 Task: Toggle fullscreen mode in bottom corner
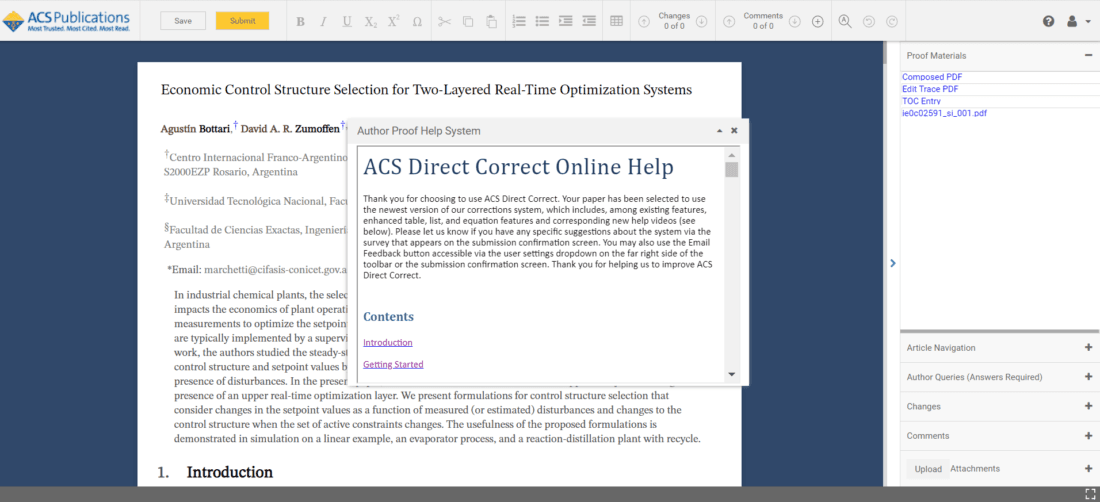[1091, 494]
